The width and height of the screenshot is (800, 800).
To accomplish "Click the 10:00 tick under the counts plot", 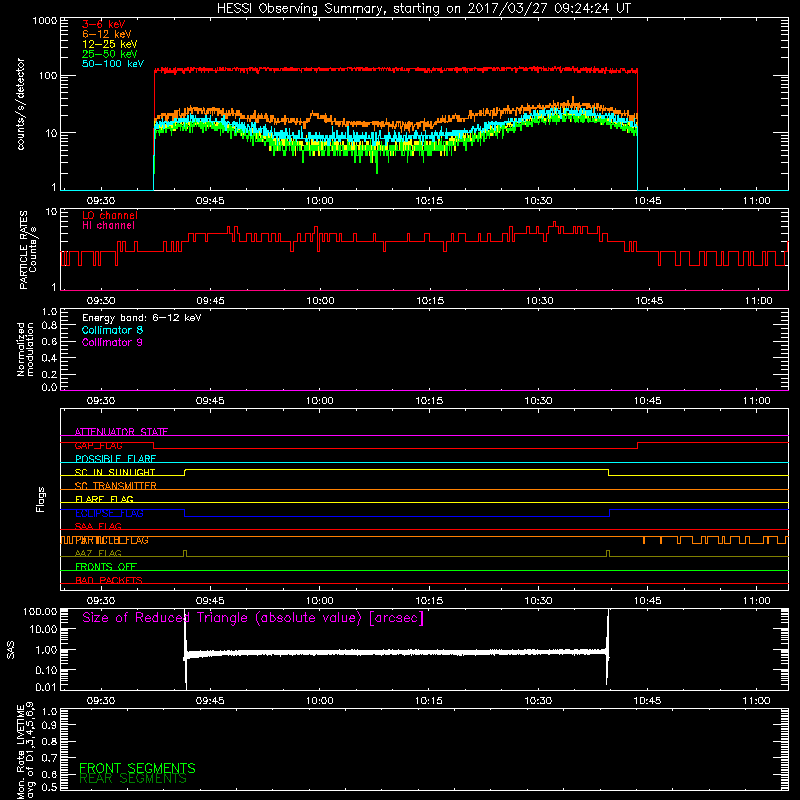I will [319, 201].
